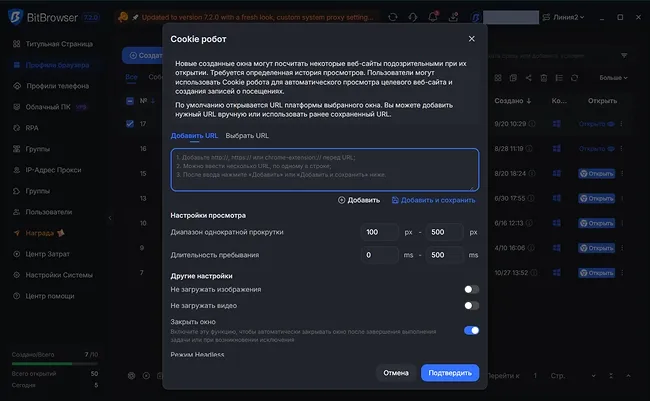Screen dimensions: 650x401
Task: Sort by the Создано column arrow
Action: tap(529, 101)
